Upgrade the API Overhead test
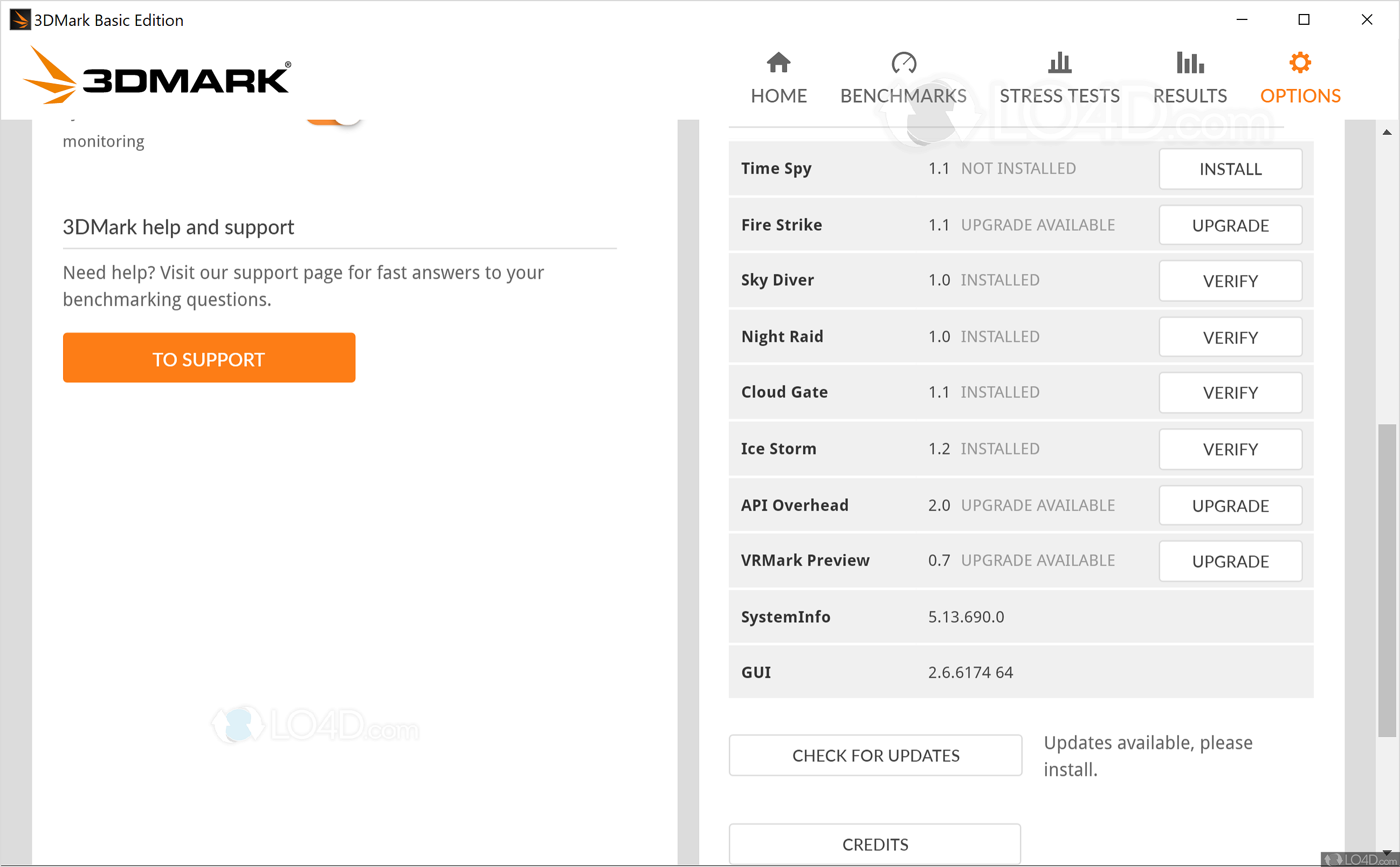Screen dimensions: 1400x867 tap(1231, 505)
